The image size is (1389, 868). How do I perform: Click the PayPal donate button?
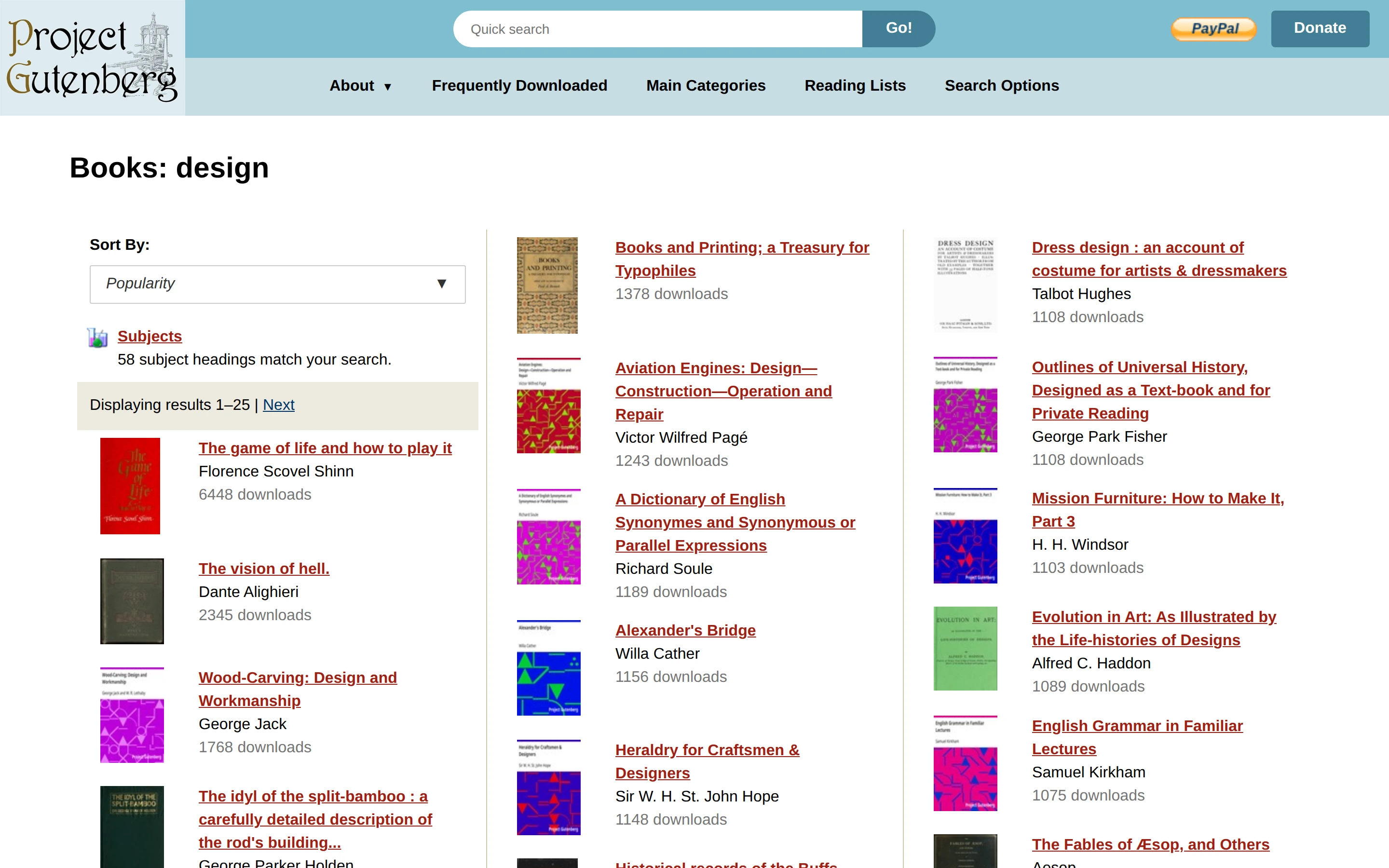[x=1213, y=29]
